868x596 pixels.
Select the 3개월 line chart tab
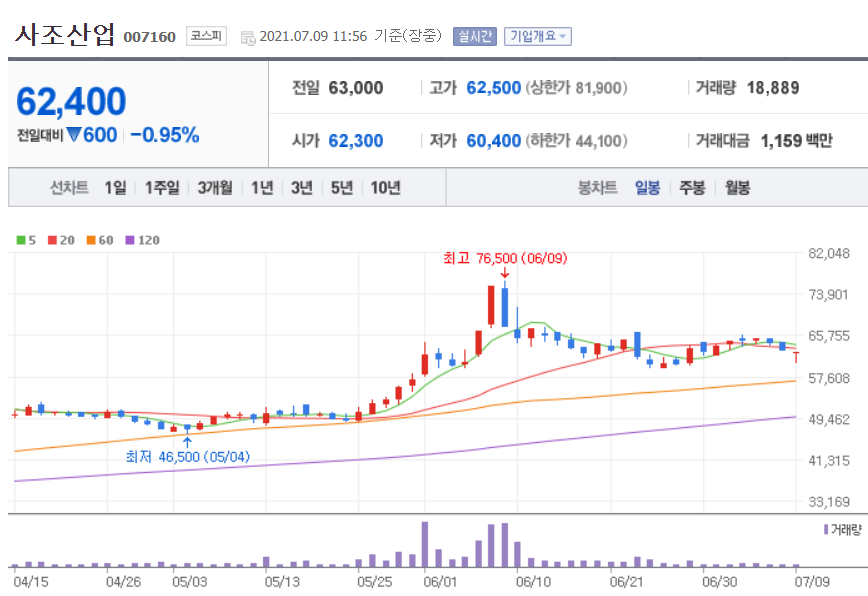(x=215, y=188)
